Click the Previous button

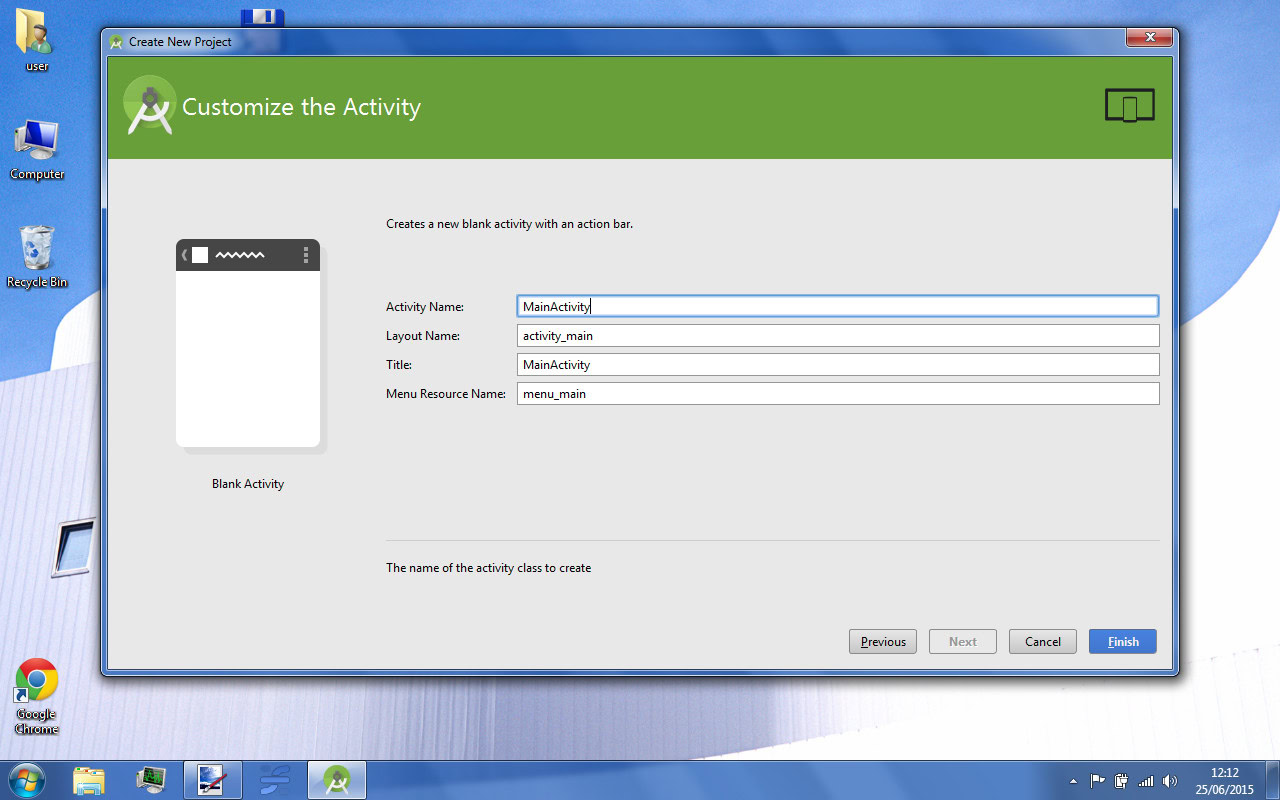(x=882, y=641)
